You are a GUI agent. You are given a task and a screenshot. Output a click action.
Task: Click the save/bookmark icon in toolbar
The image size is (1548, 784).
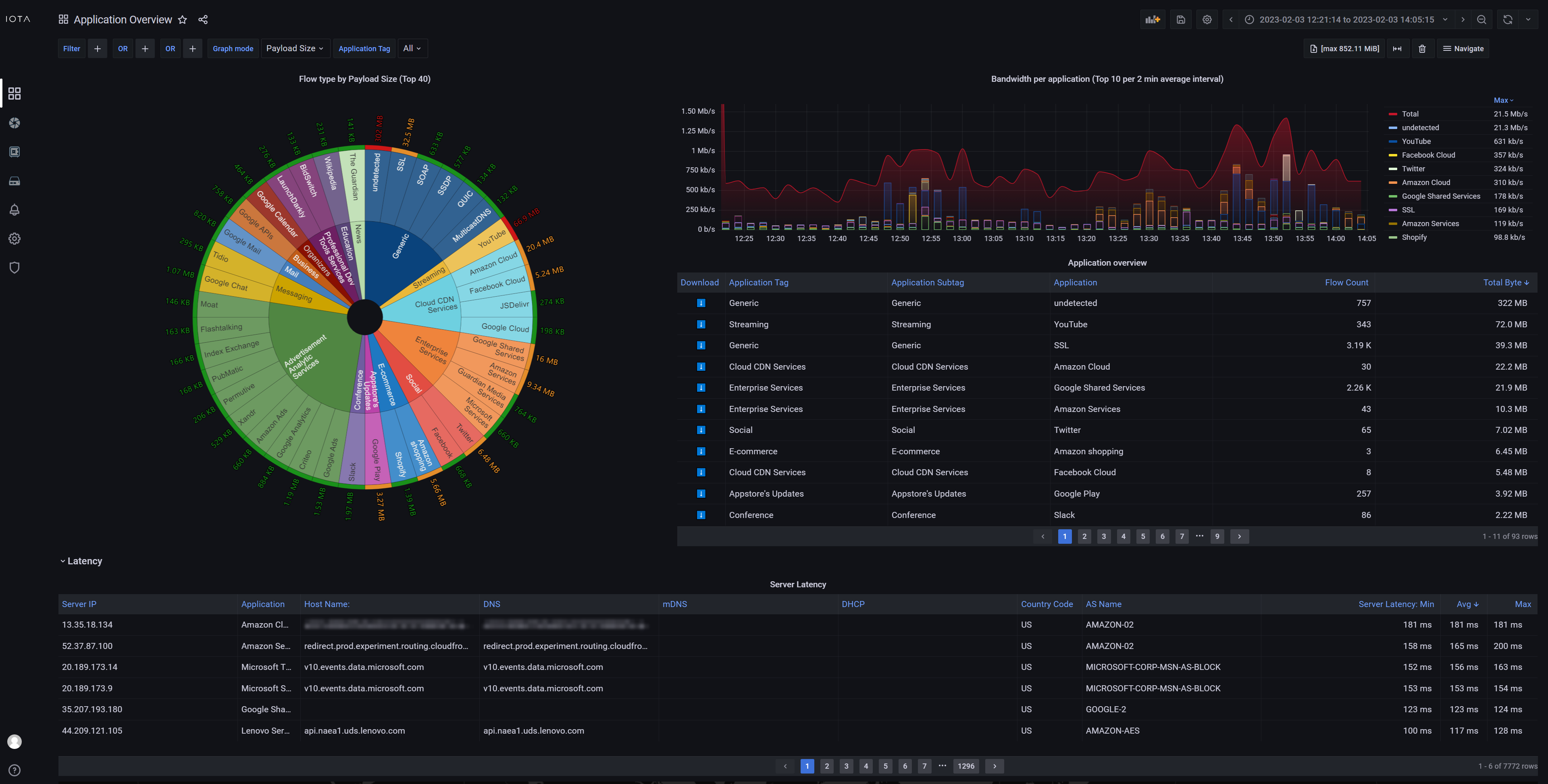click(x=1181, y=19)
